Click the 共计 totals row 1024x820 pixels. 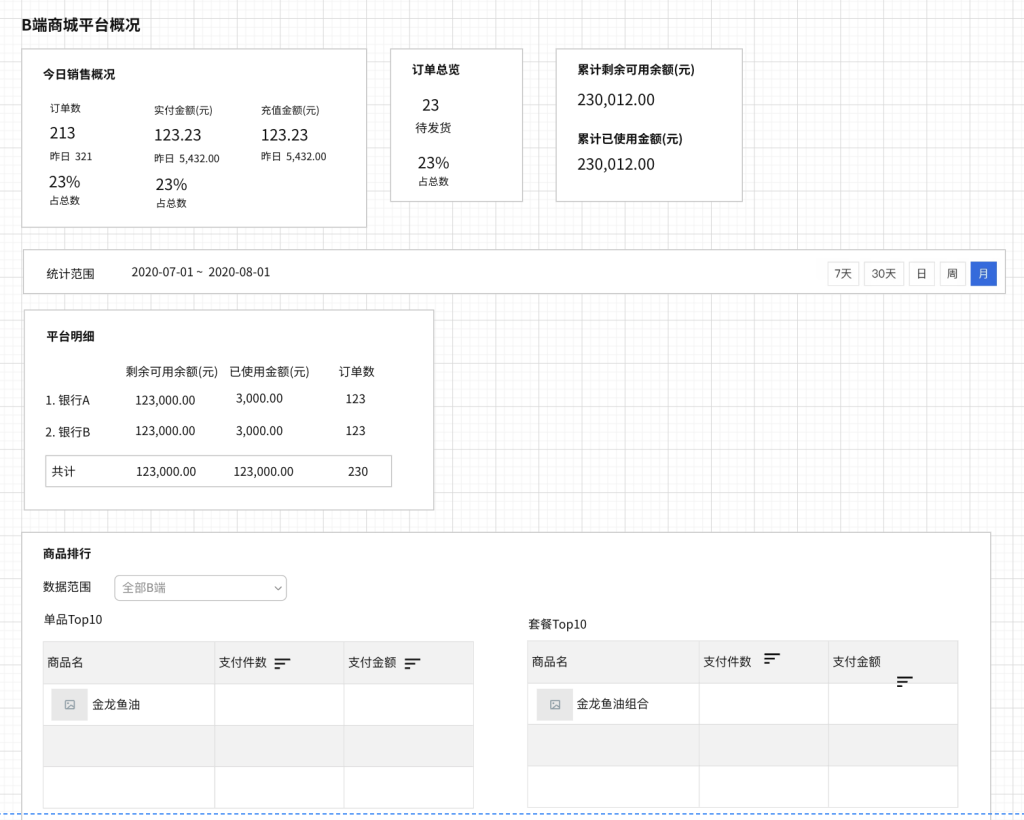[218, 471]
